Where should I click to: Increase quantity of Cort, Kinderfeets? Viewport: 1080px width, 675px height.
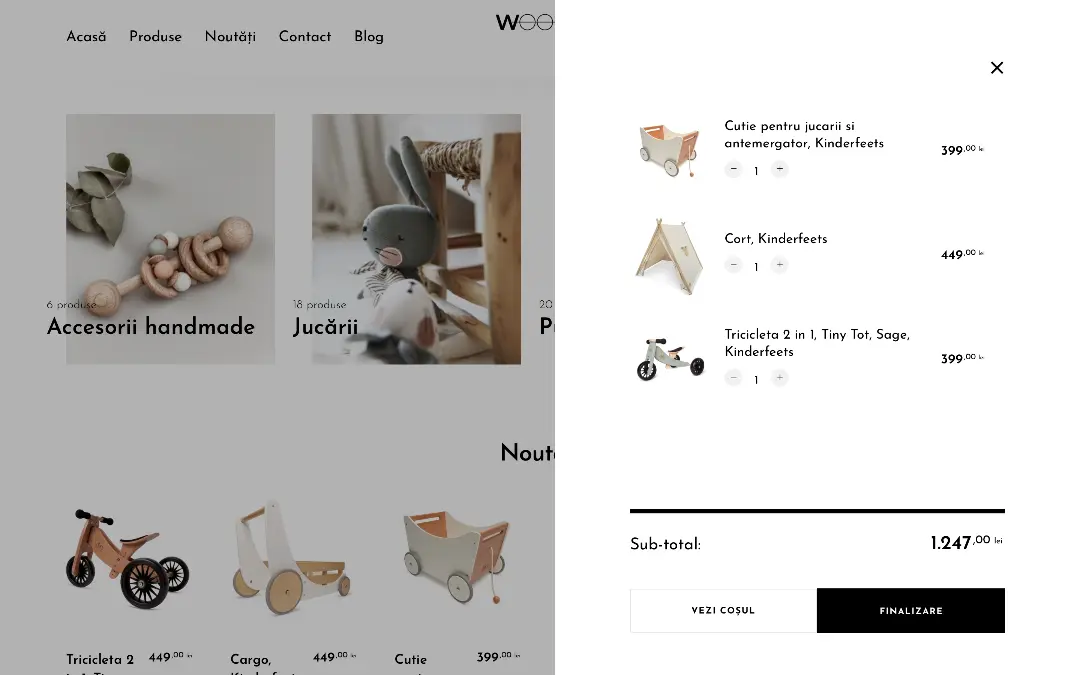tap(779, 264)
